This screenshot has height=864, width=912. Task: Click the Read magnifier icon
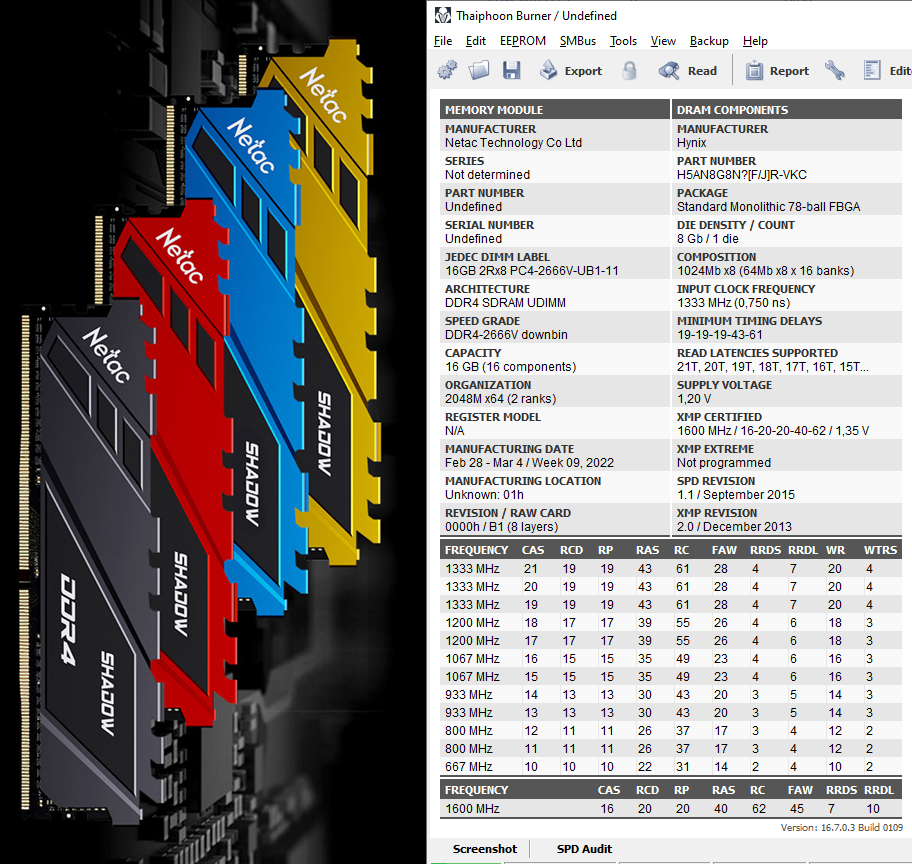669,70
